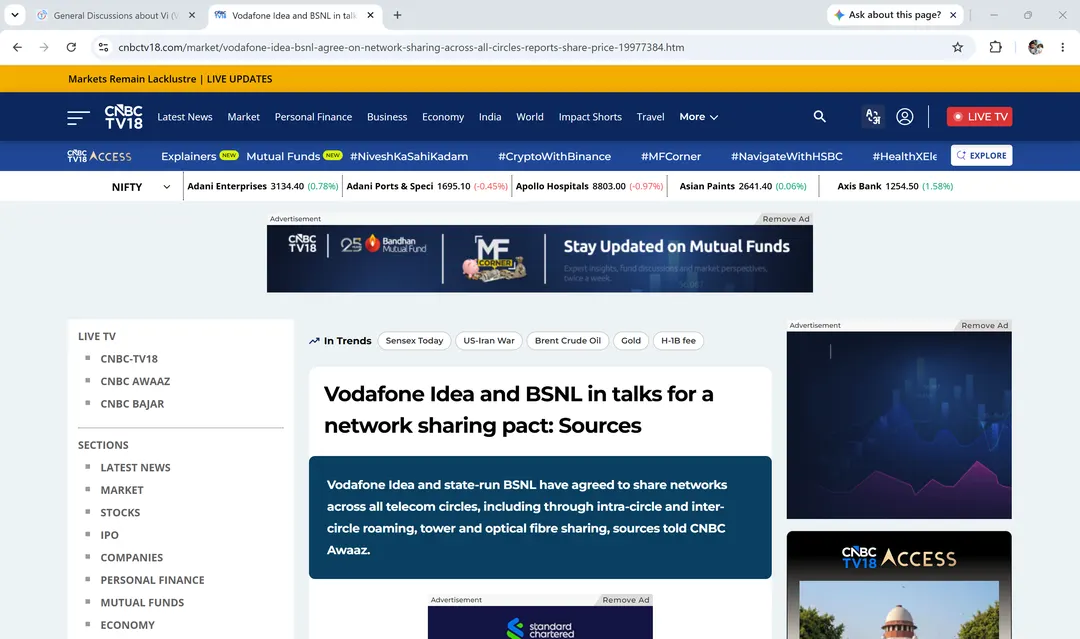
Task: Open the tab search dropdown arrow
Action: click(x=14, y=14)
